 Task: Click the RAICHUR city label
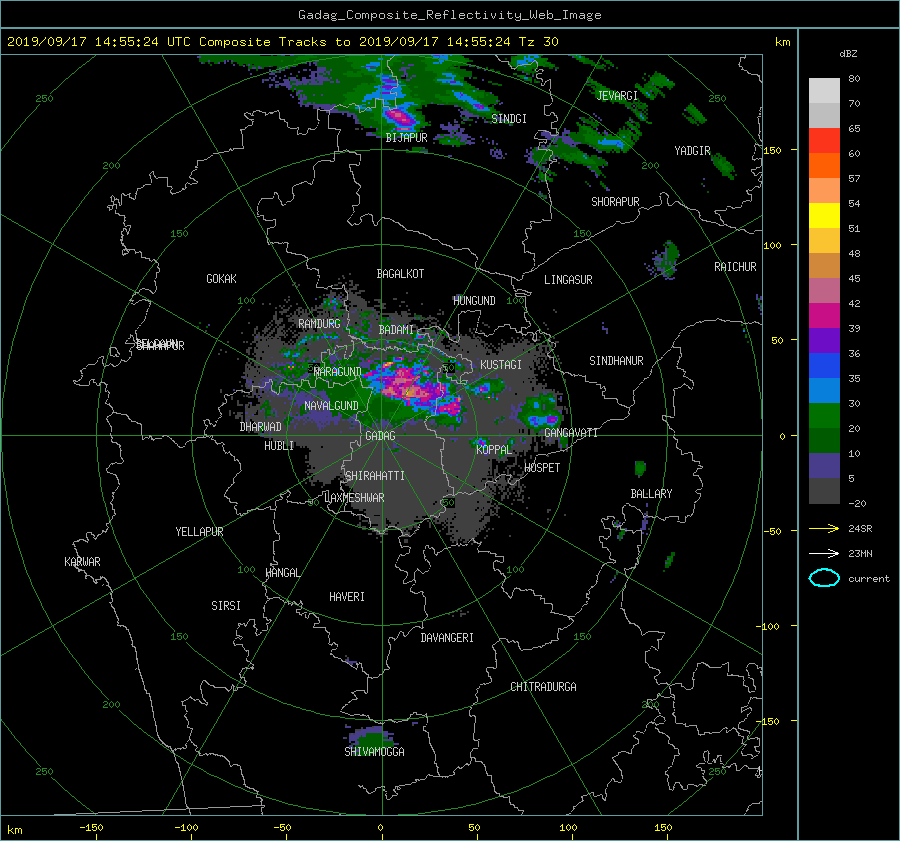click(735, 267)
